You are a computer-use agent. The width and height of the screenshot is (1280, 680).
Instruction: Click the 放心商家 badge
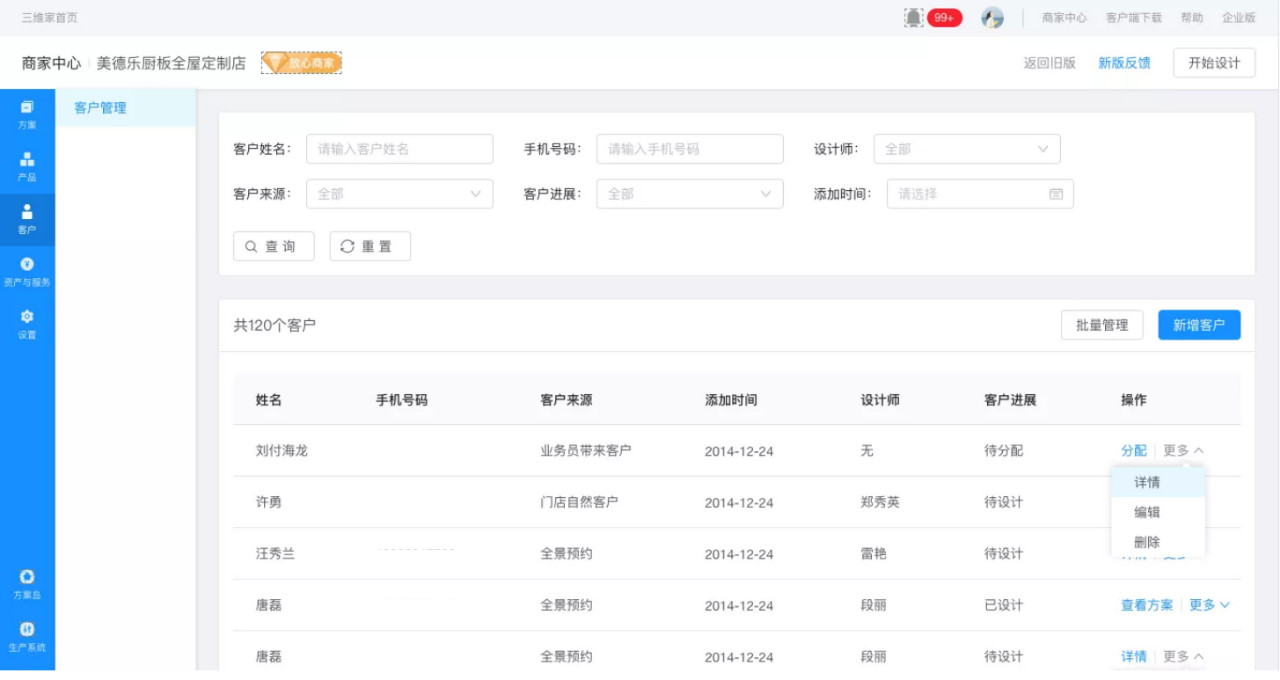[301, 63]
